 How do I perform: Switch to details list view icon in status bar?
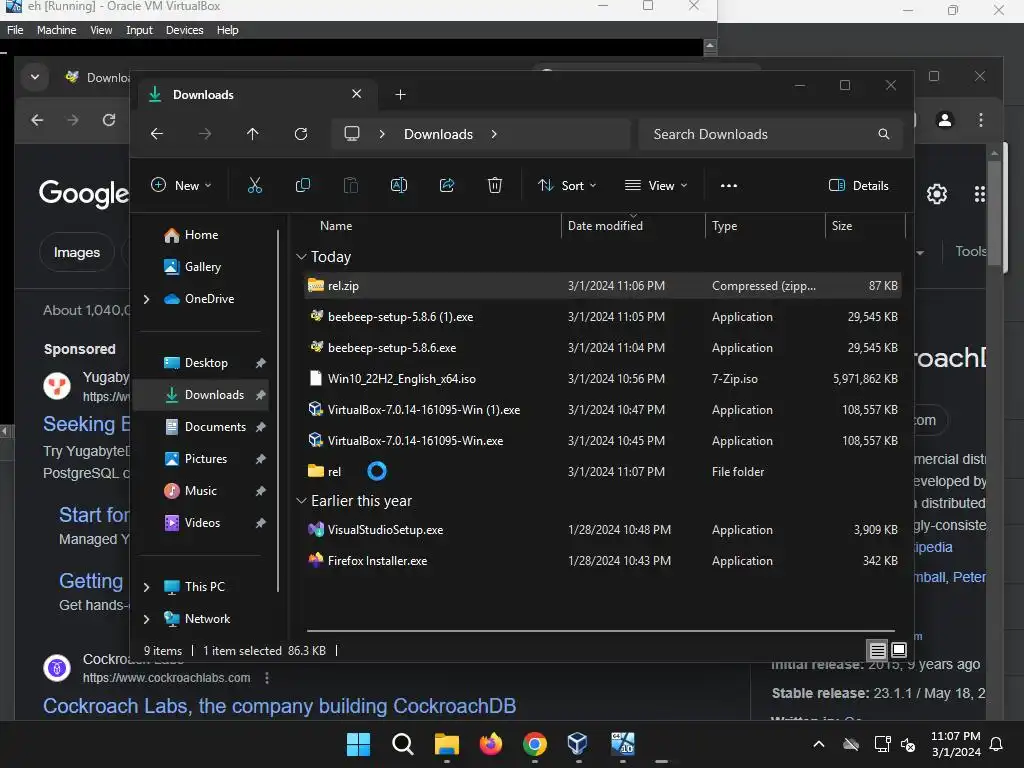tap(877, 650)
